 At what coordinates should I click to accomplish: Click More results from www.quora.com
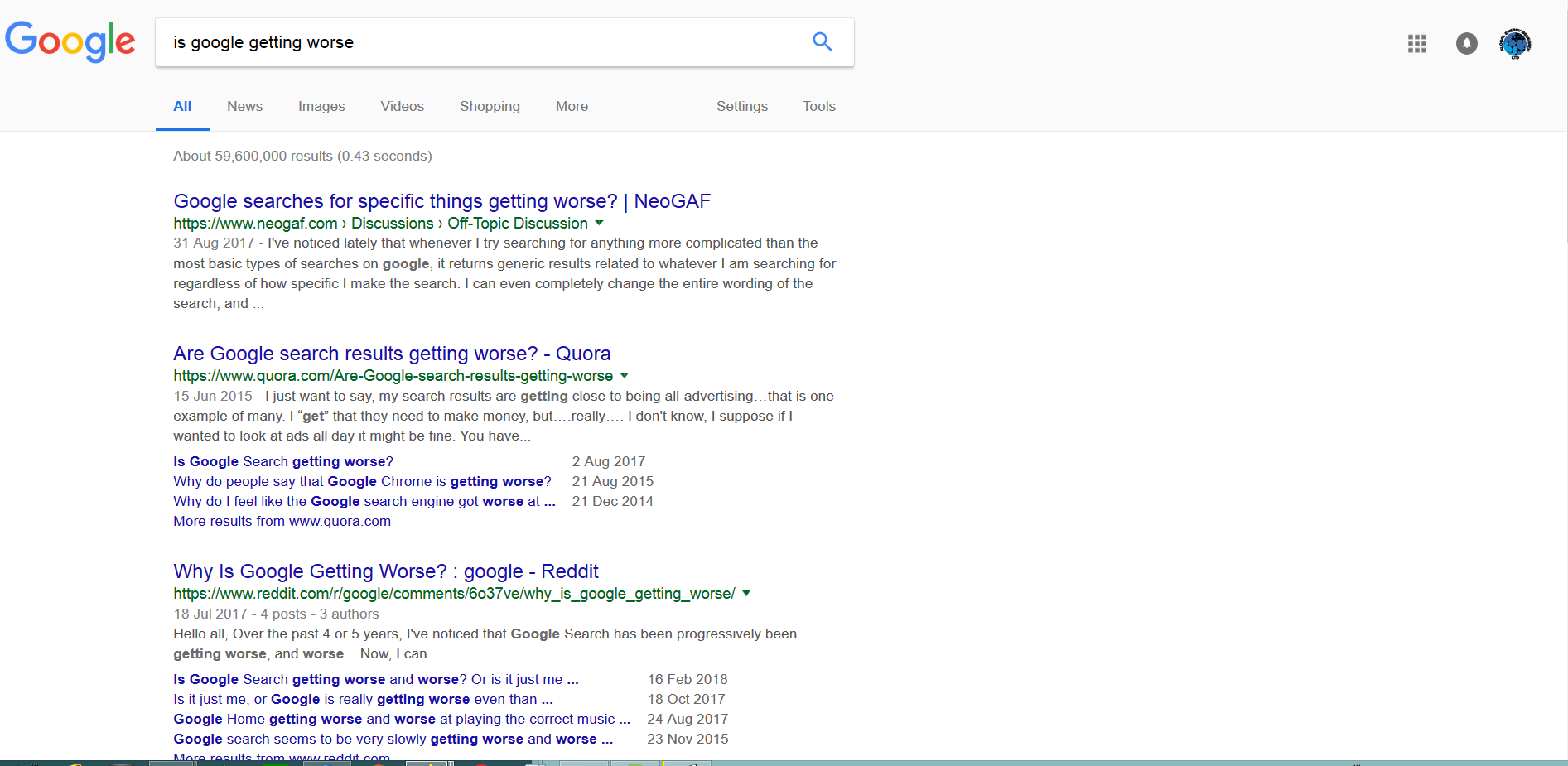(282, 521)
